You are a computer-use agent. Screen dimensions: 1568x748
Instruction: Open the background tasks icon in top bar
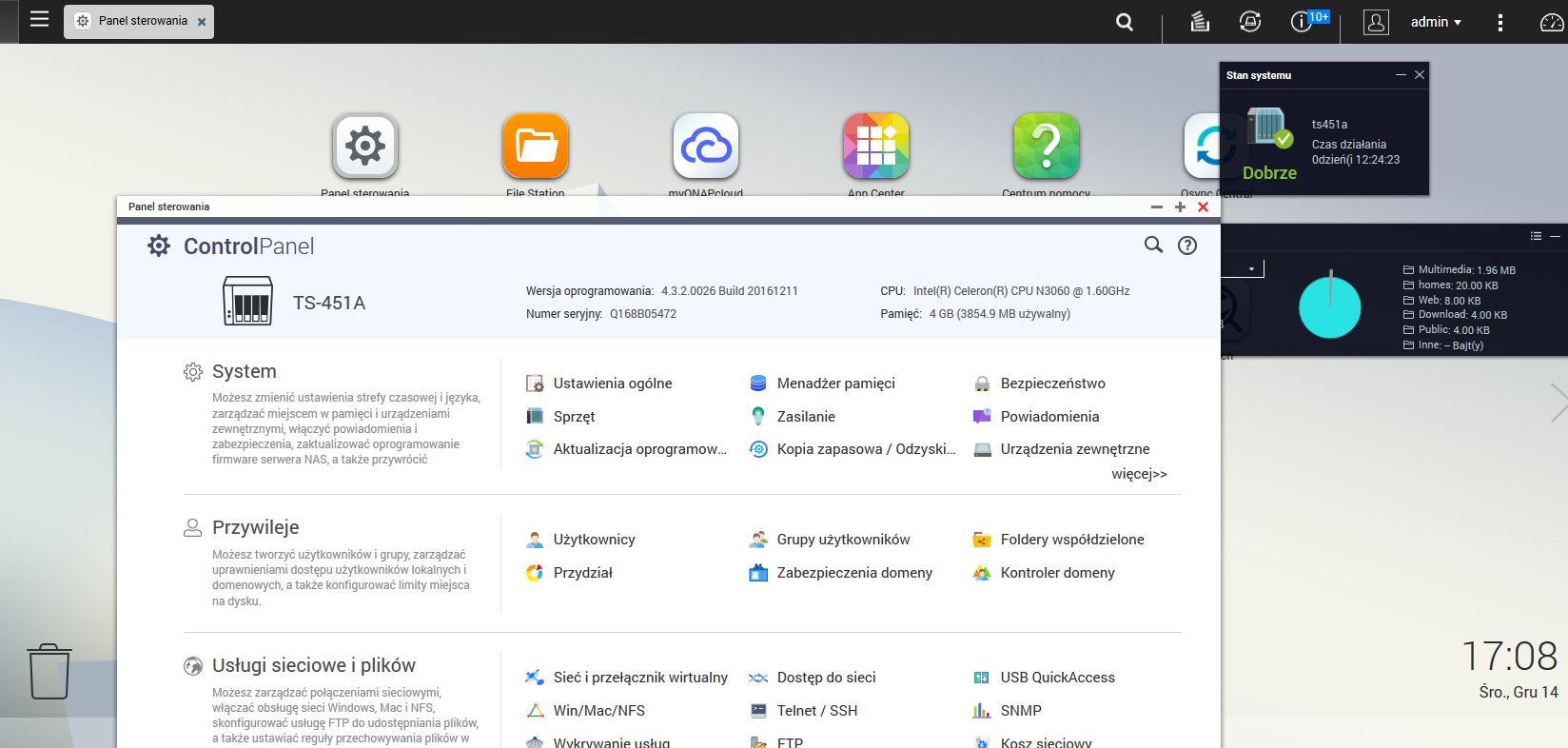coord(1200,22)
